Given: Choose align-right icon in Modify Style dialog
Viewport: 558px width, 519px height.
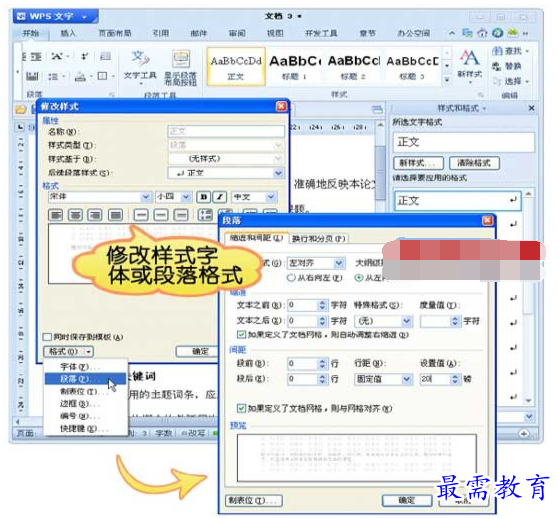Looking at the screenshot, I should 95,215.
